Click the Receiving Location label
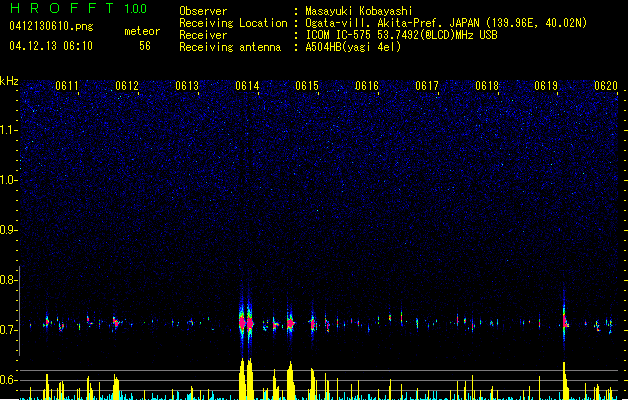 click(233, 23)
